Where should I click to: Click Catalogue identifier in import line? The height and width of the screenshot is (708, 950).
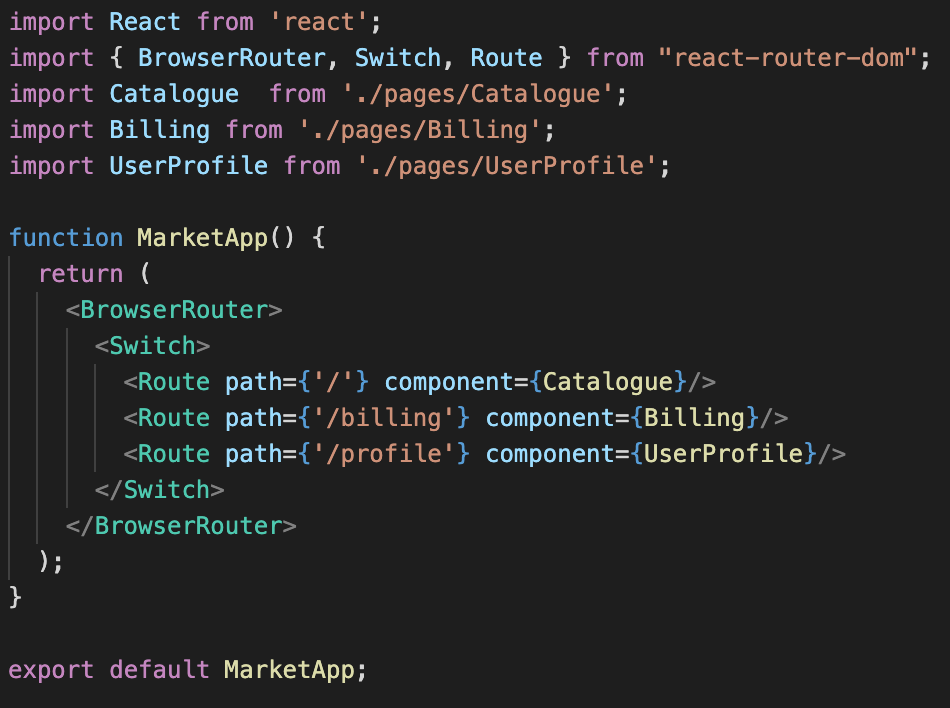coord(174,94)
